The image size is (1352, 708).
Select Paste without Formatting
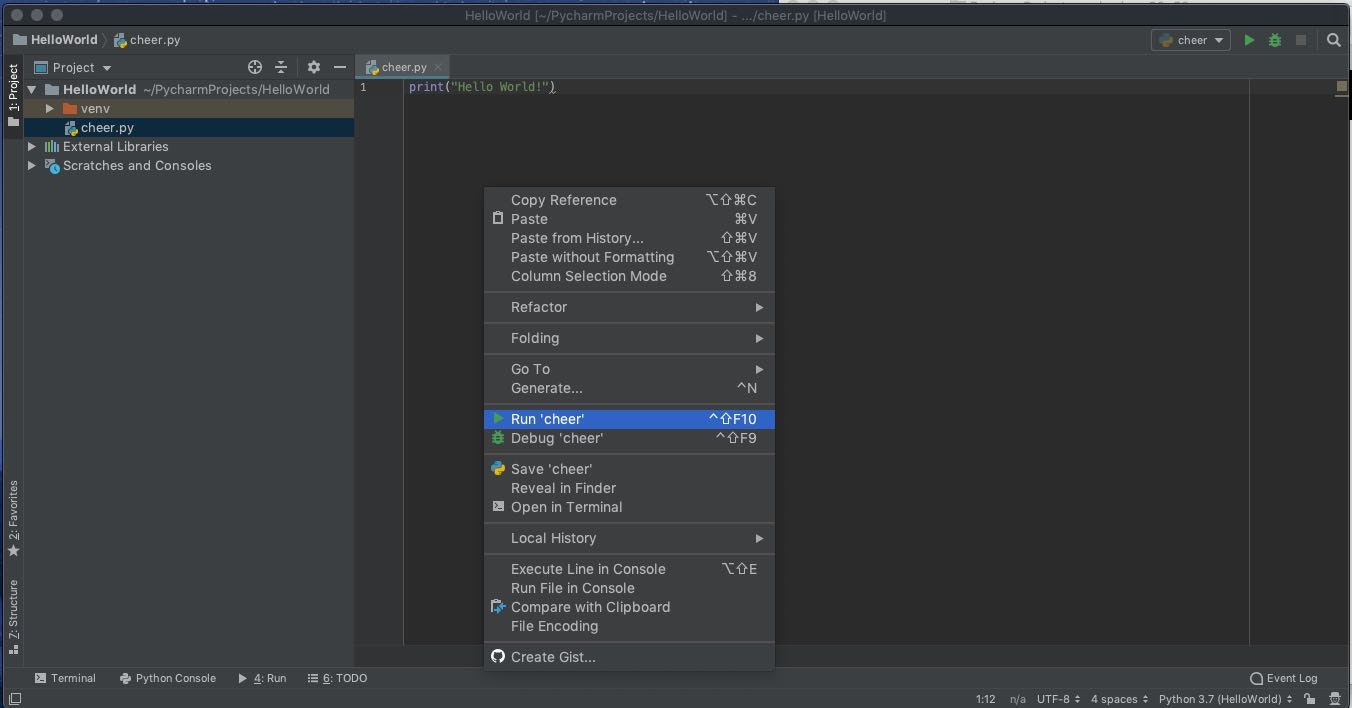(629, 257)
